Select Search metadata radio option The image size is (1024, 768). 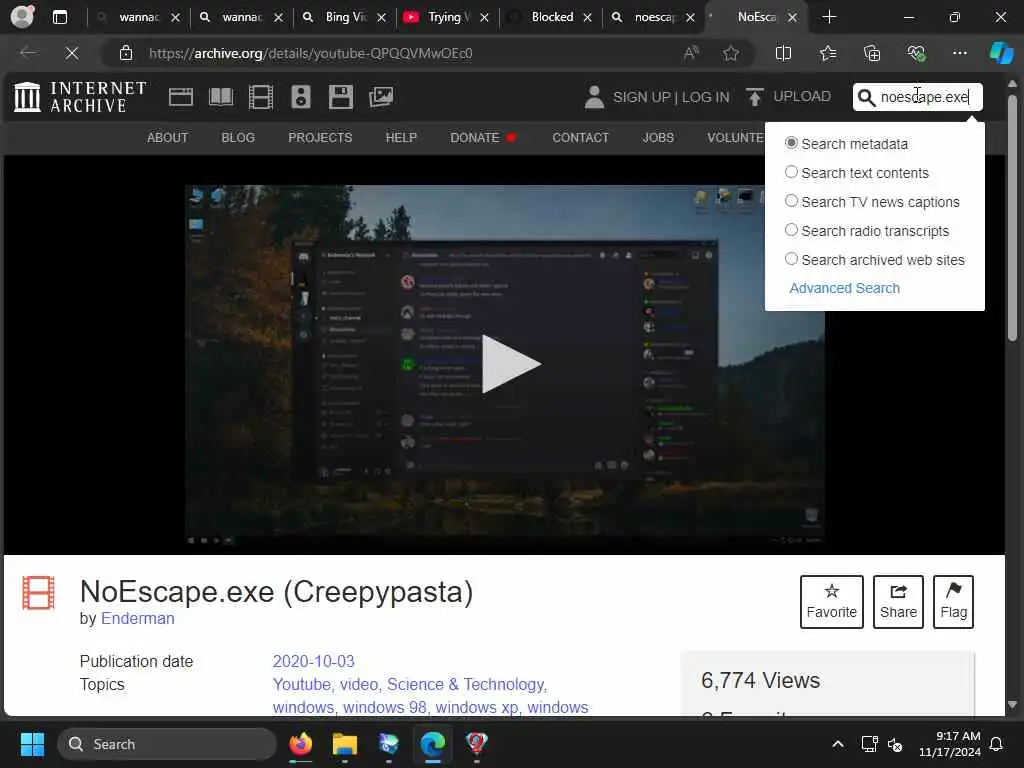(791, 142)
